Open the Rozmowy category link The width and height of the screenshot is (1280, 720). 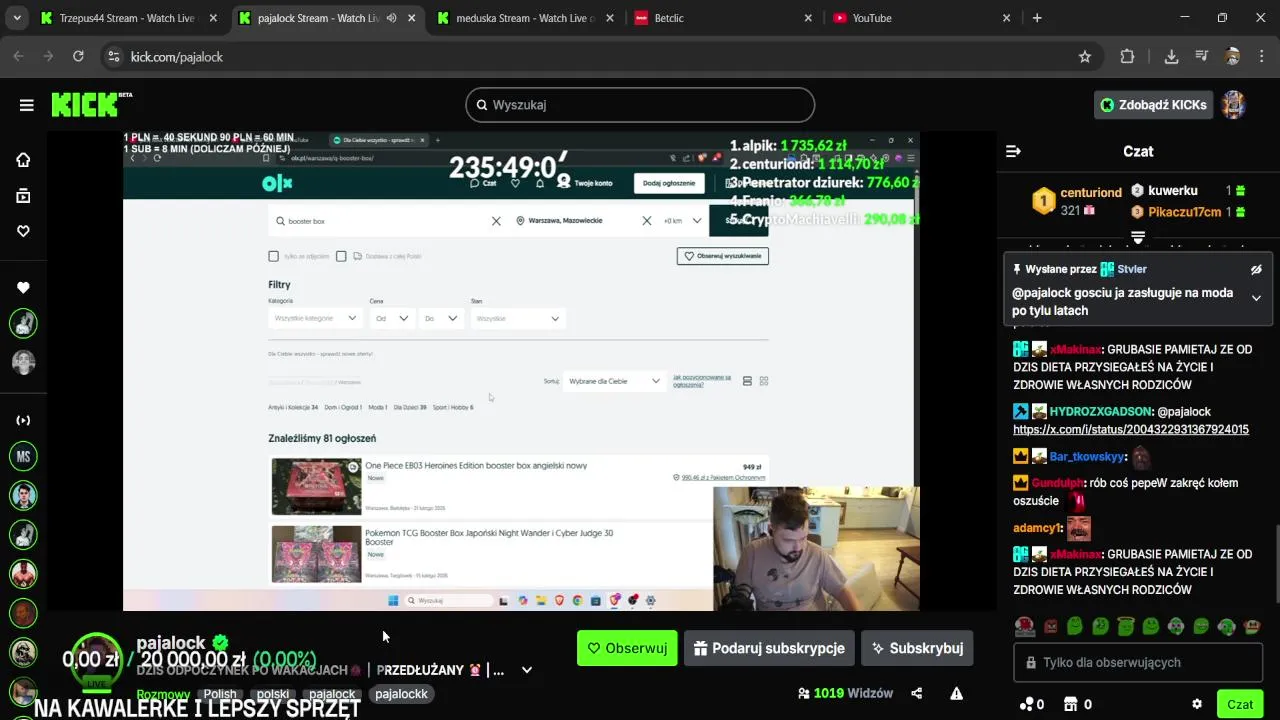pyautogui.click(x=163, y=694)
